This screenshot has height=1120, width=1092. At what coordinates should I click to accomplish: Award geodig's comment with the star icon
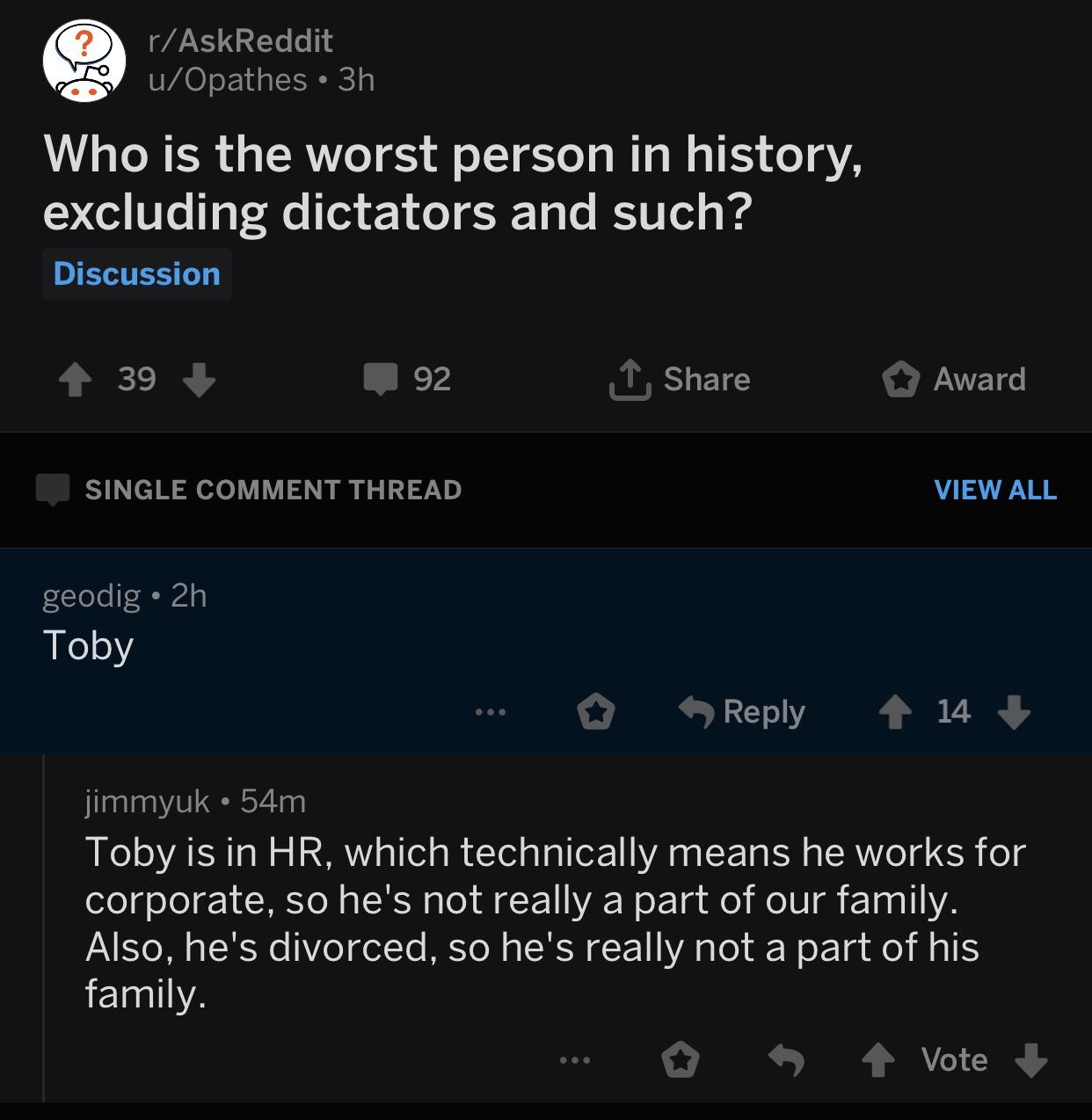click(597, 713)
